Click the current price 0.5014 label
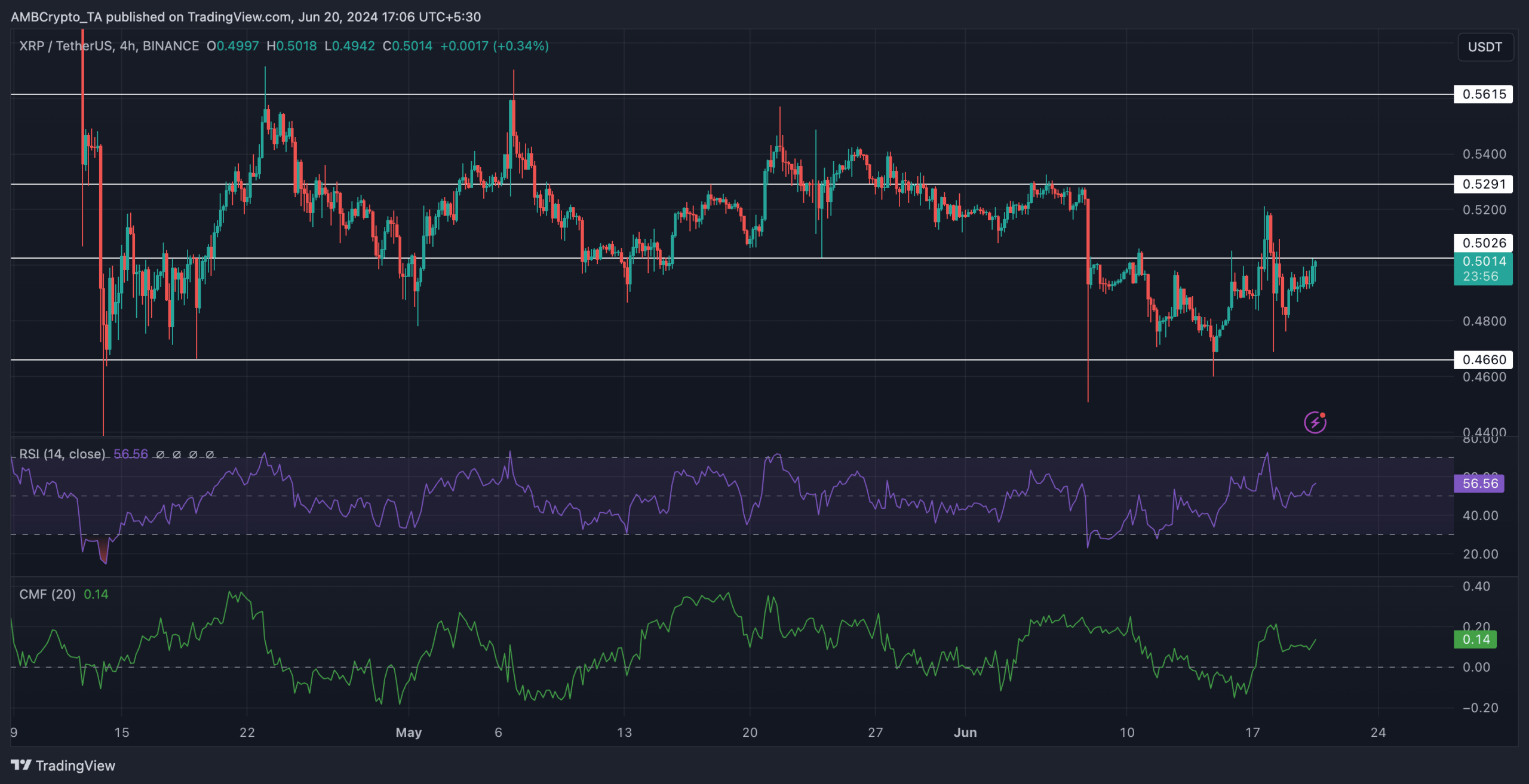The height and width of the screenshot is (784, 1529). click(1483, 269)
